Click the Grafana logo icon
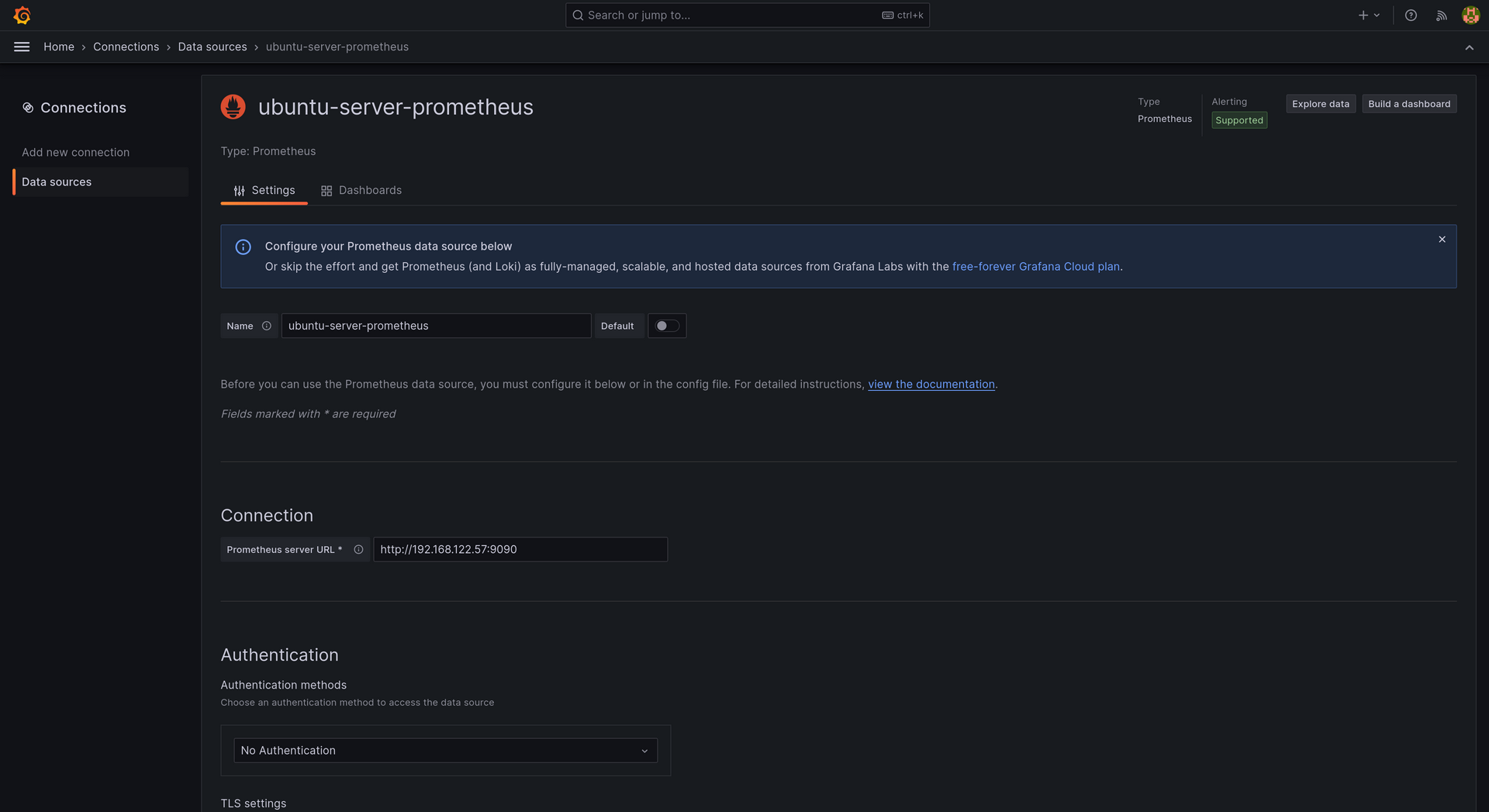 click(x=22, y=15)
